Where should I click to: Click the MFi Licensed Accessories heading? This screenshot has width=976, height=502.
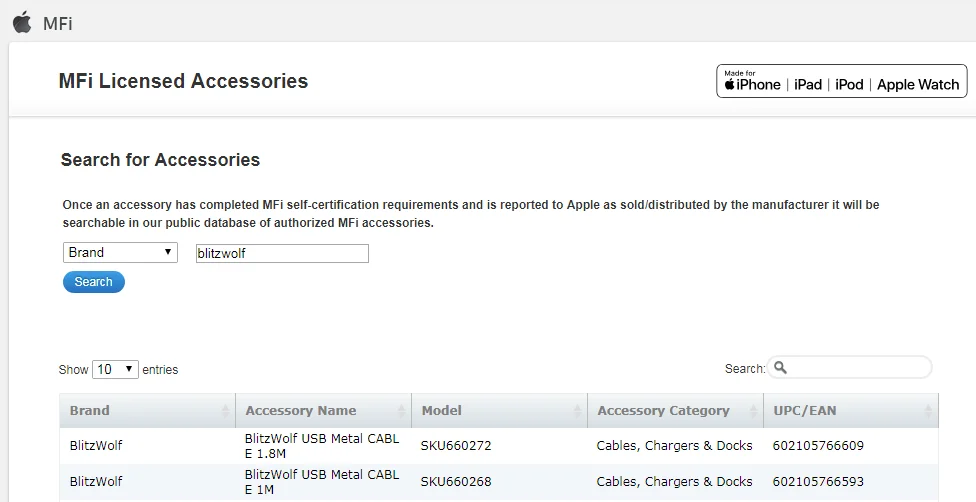(x=183, y=81)
